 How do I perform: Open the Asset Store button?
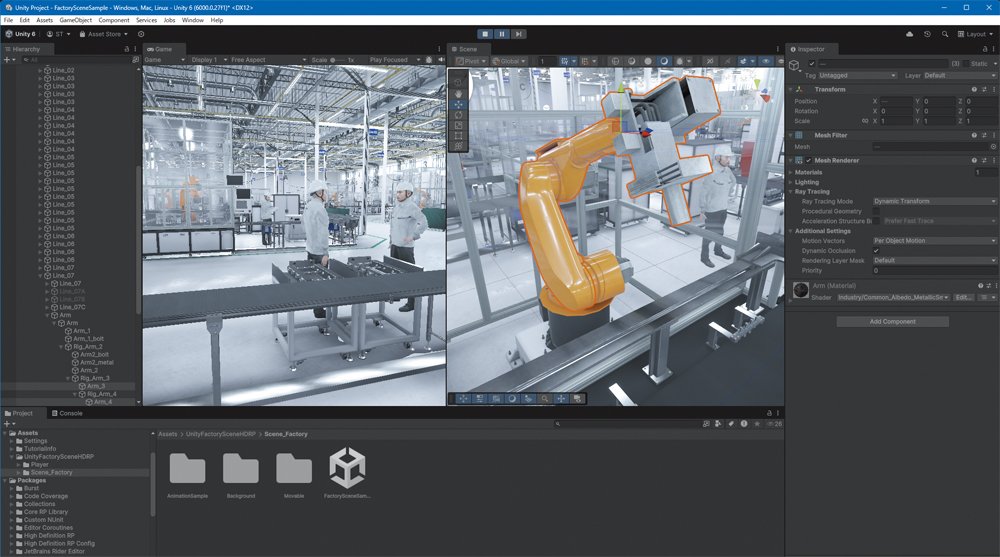click(x=103, y=34)
